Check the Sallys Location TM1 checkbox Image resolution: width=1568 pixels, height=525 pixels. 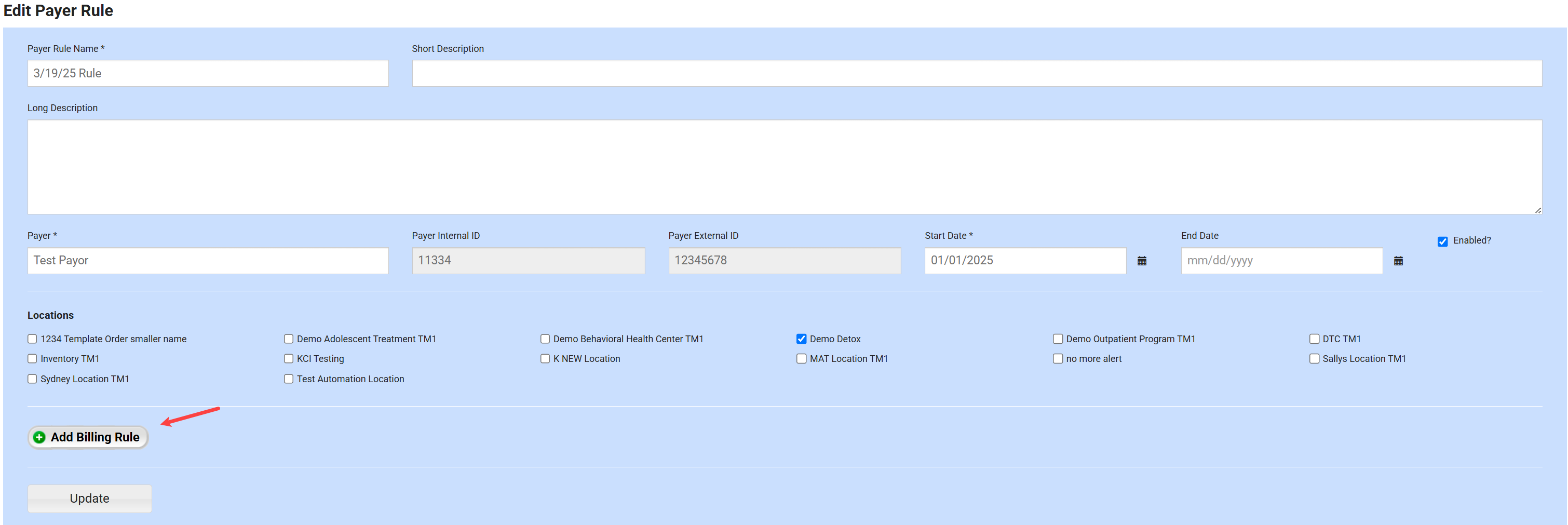(x=1314, y=359)
